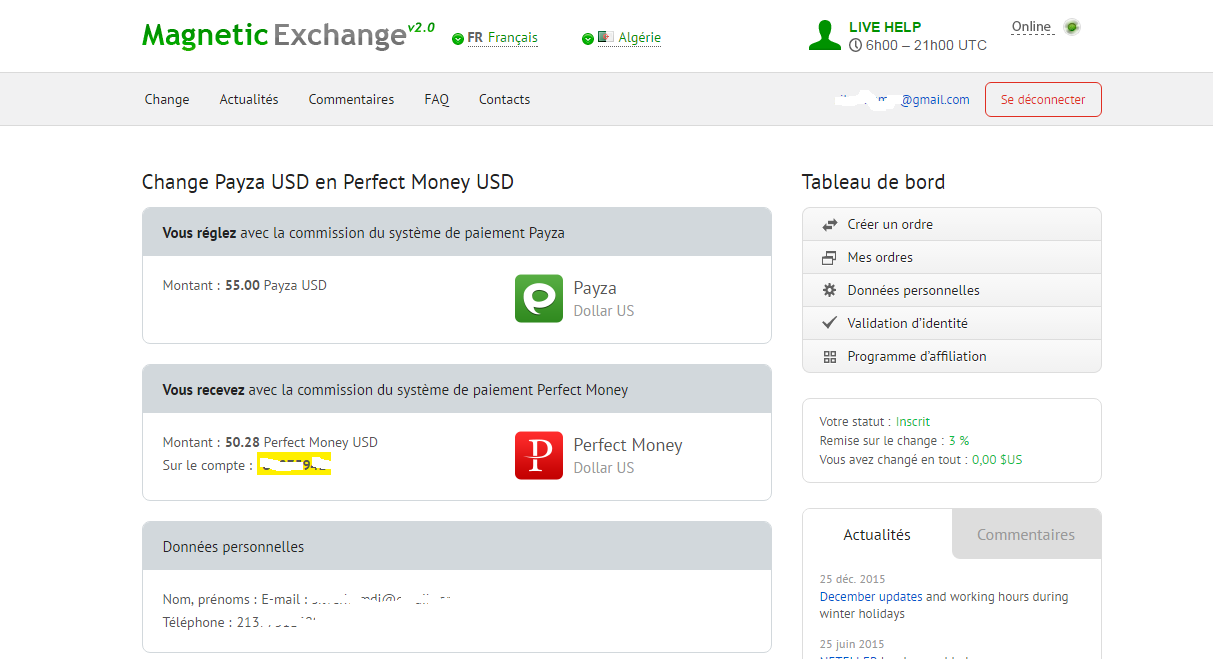Click the arrows icon for Créer un ordre
Screen dimensions: 1213x659
coord(829,224)
